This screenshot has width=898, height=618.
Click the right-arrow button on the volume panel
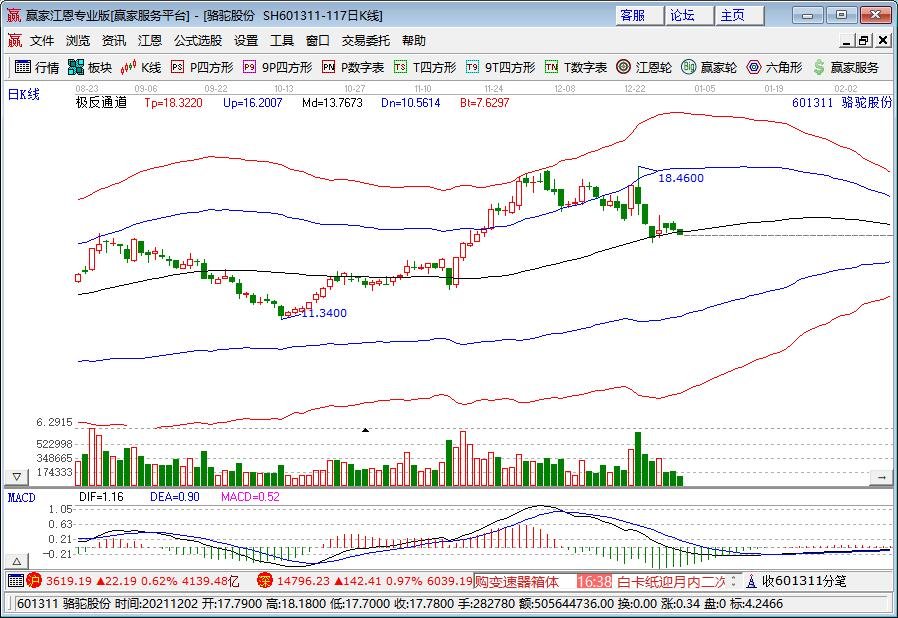pyautogui.click(x=881, y=477)
